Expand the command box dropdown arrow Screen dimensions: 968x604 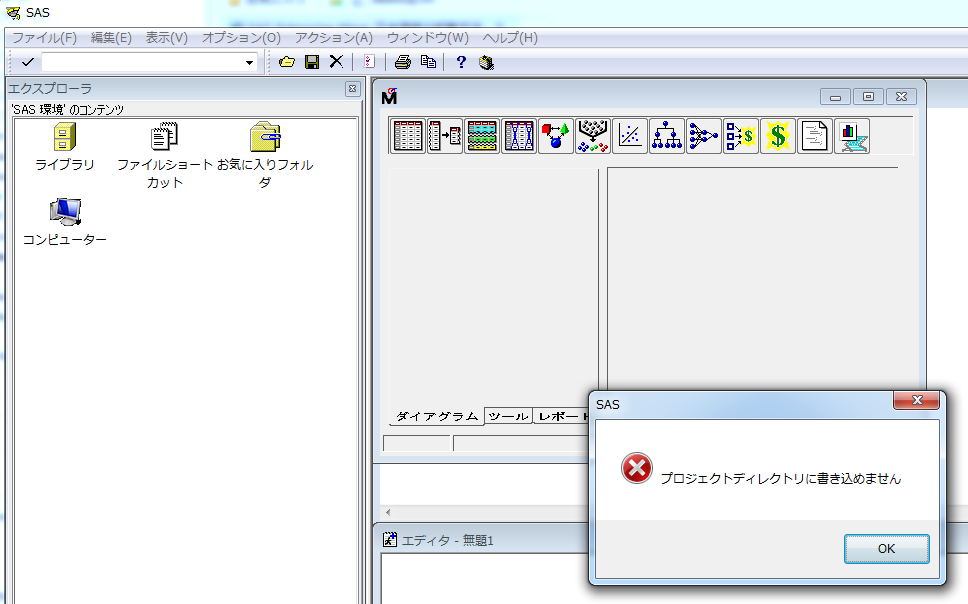(249, 62)
